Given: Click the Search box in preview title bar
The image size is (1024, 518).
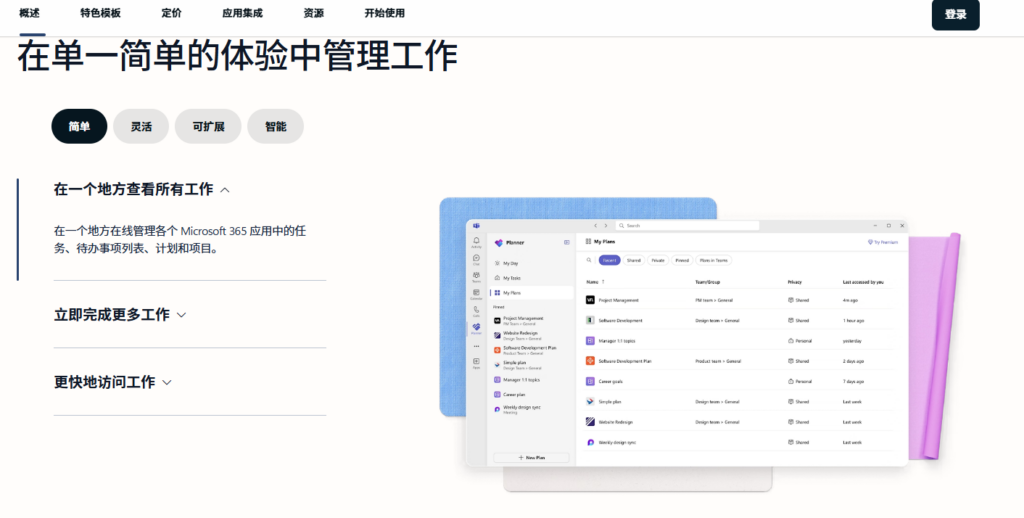Looking at the screenshot, I should click(688, 225).
